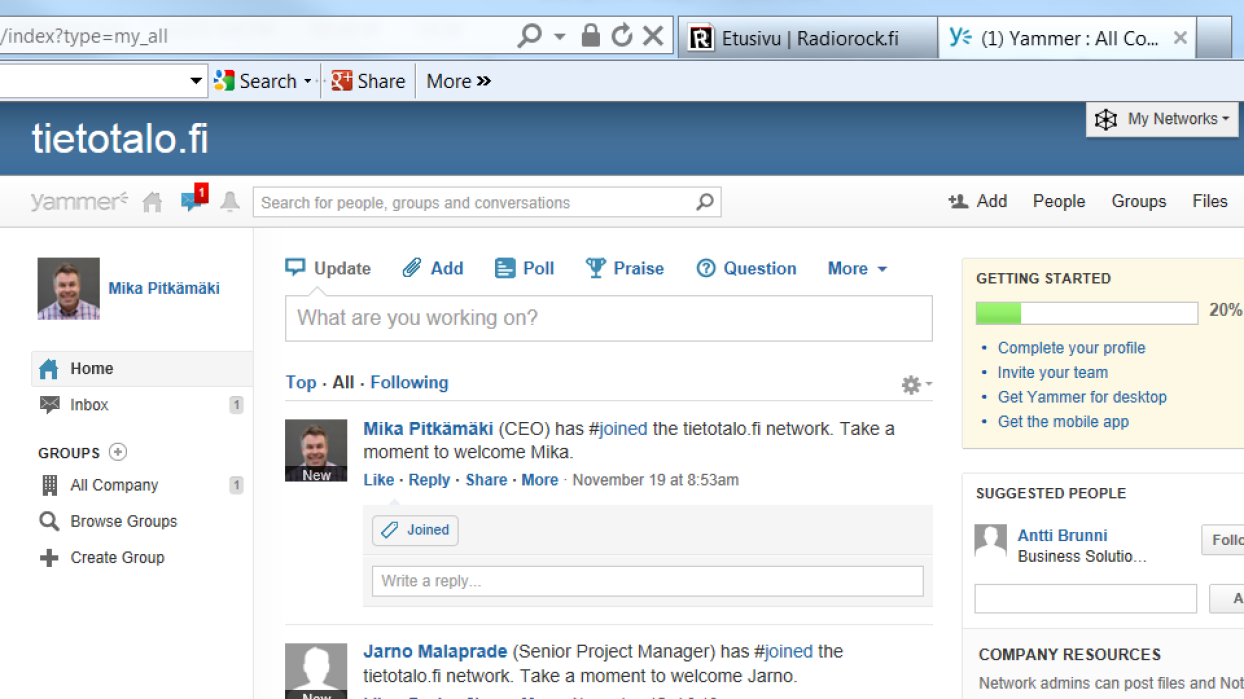Open the notifications bell icon
The image size is (1244, 699).
coord(230,202)
